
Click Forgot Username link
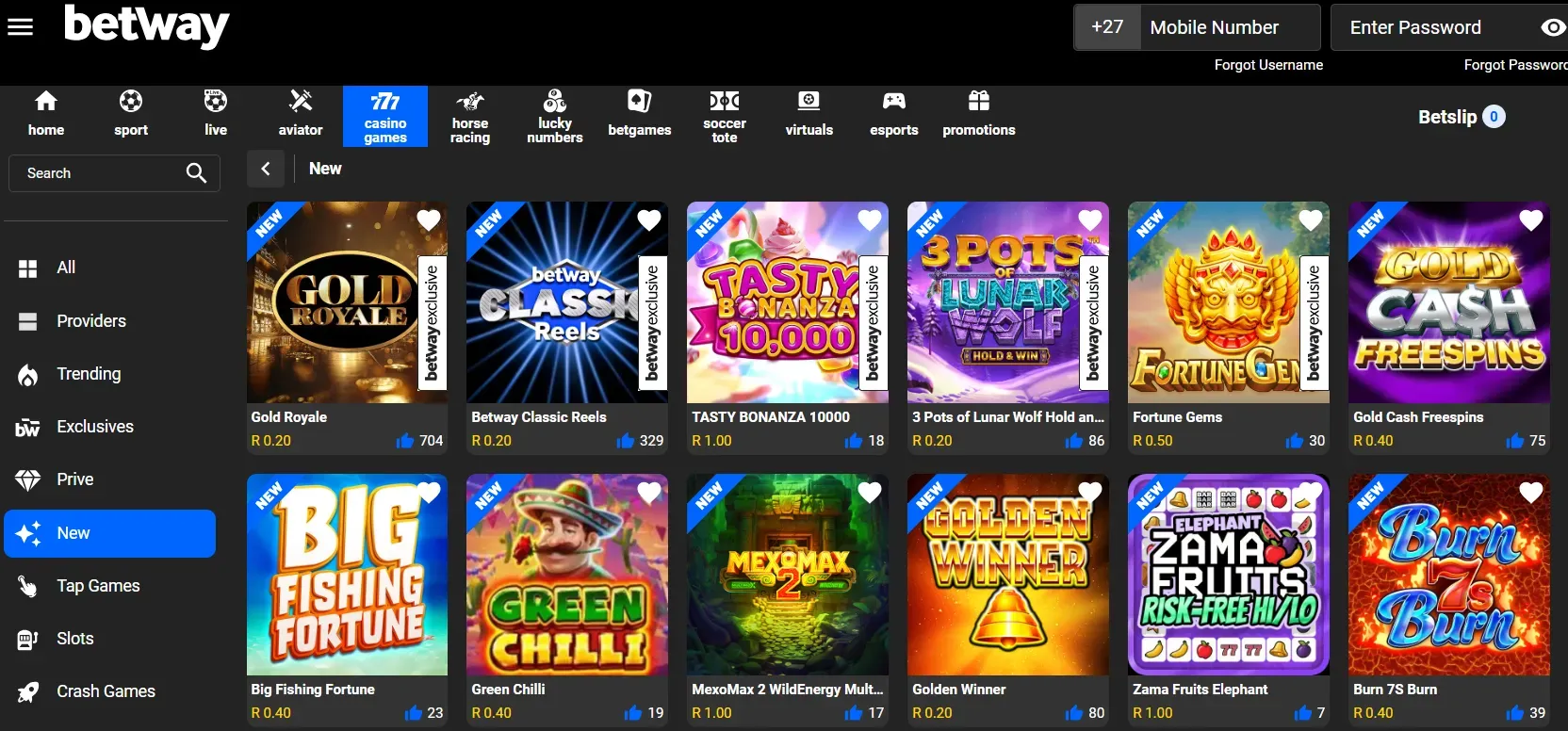pos(1268,65)
